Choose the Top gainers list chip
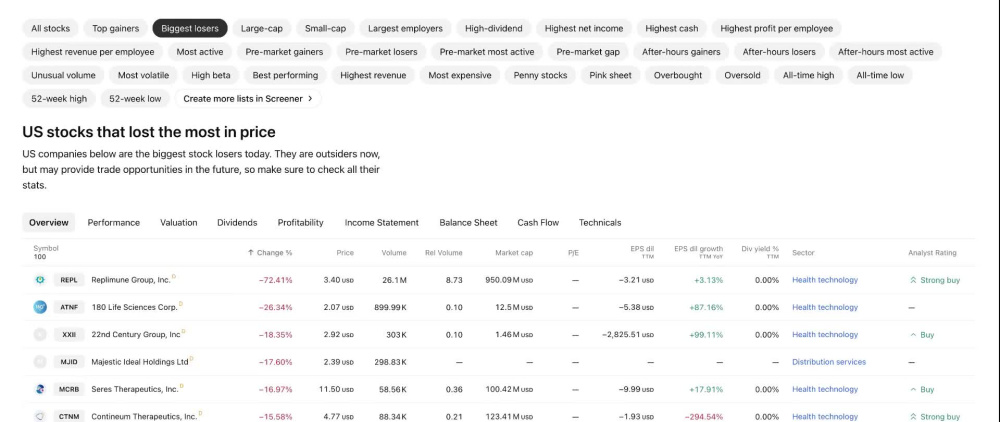Image resolution: width=1000 pixels, height=422 pixels. tap(115, 28)
